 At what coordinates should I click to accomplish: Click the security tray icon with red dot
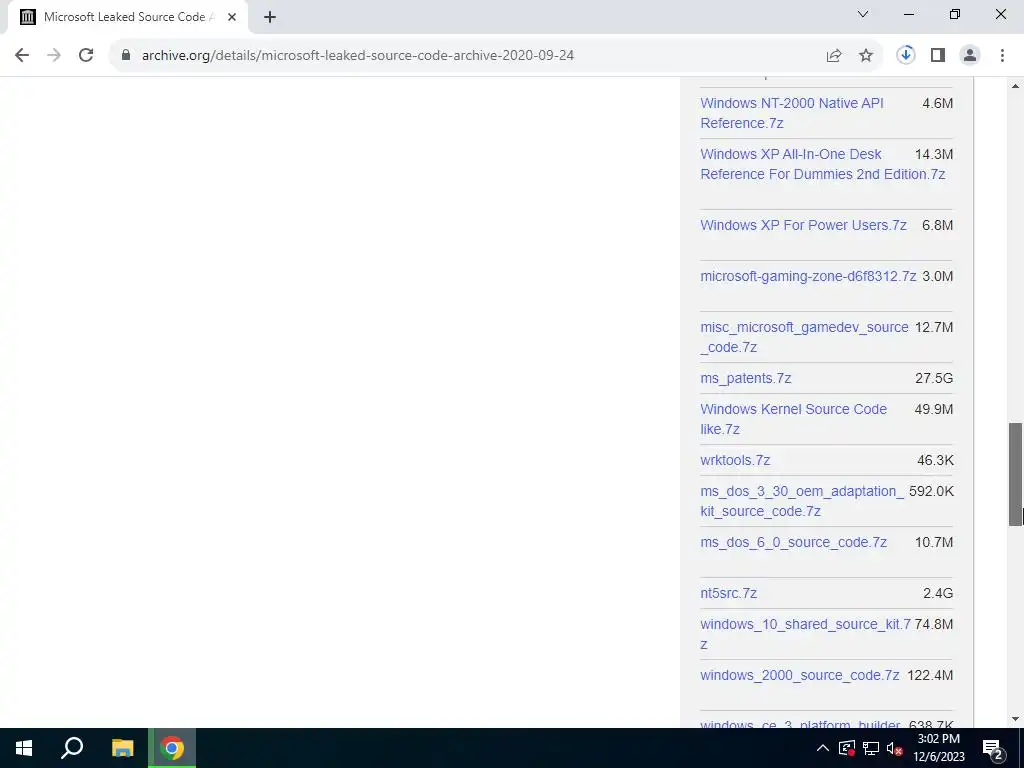847,748
